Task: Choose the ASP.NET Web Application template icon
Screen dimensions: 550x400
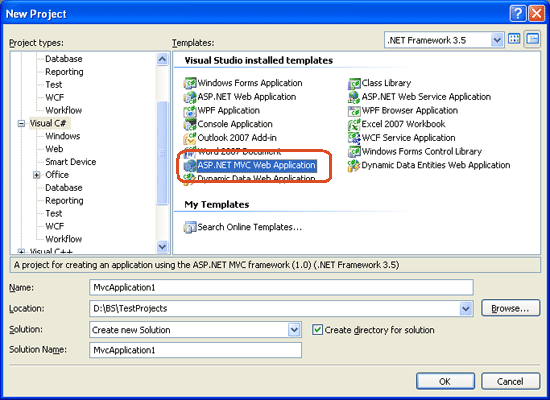Action: [190, 97]
